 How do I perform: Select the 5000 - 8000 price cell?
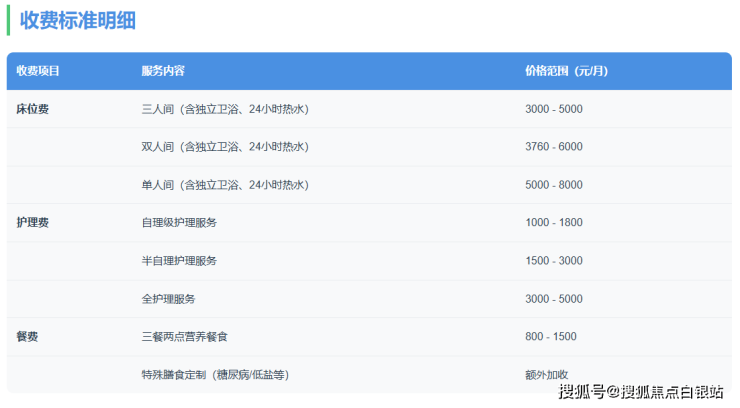click(x=553, y=185)
